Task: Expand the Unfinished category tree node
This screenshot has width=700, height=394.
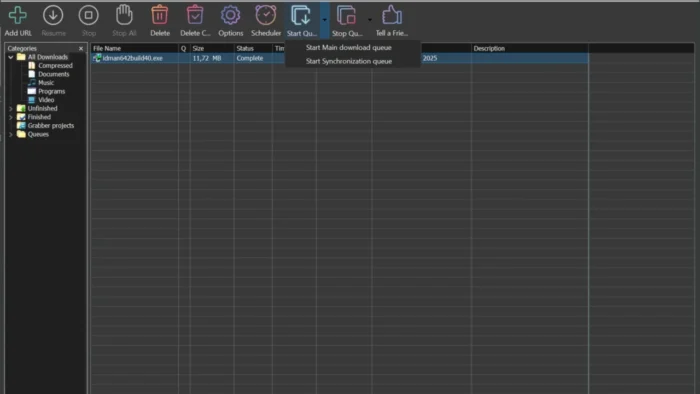Action: 11,108
